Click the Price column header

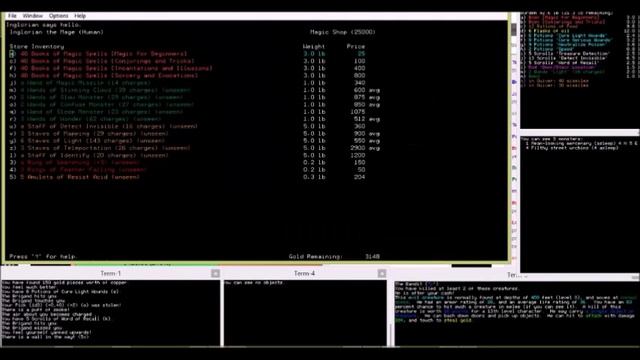[356, 47]
